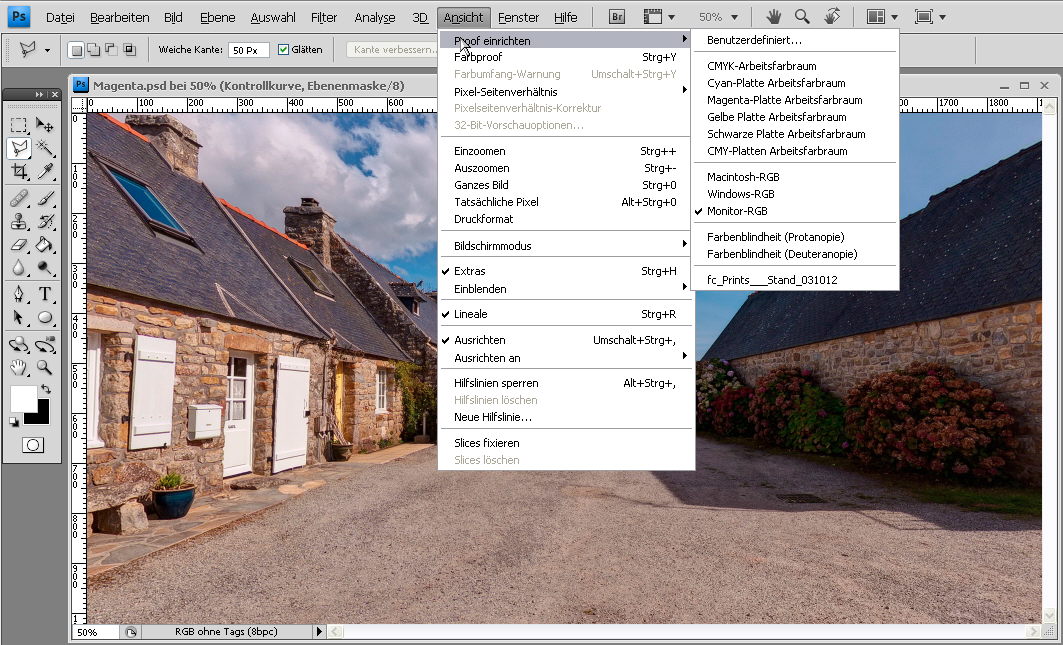
Task: Toggle the Lineale rulers option
Action: [471, 314]
